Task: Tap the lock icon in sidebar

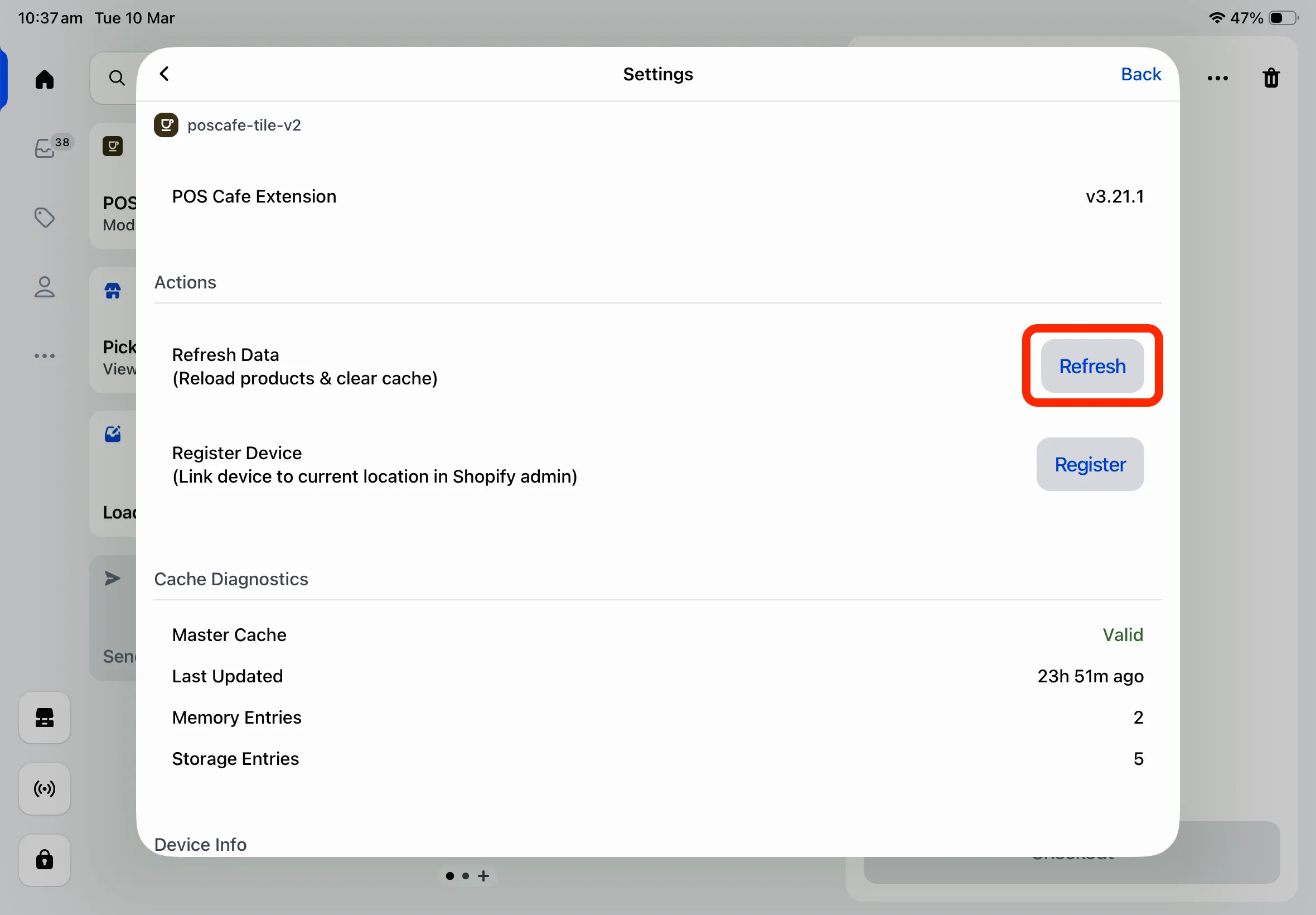Action: pos(45,860)
